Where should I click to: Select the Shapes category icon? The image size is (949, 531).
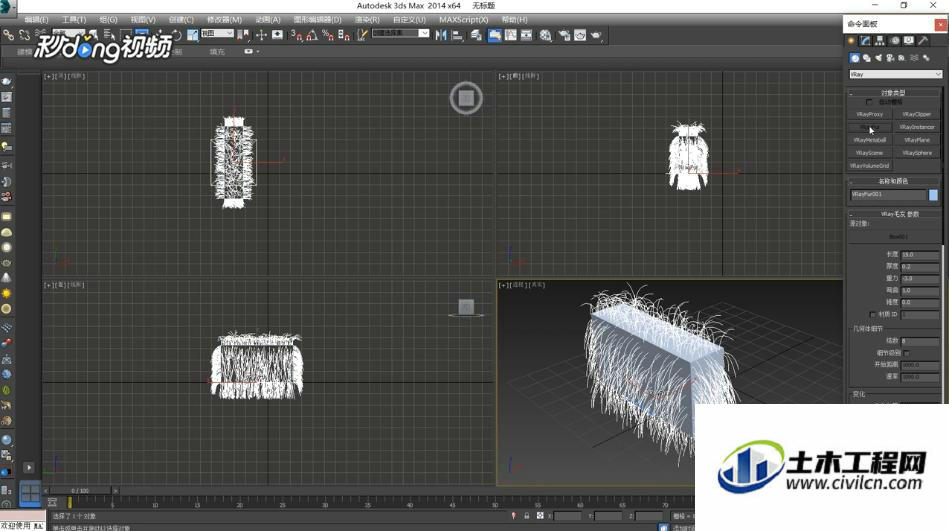(x=867, y=58)
